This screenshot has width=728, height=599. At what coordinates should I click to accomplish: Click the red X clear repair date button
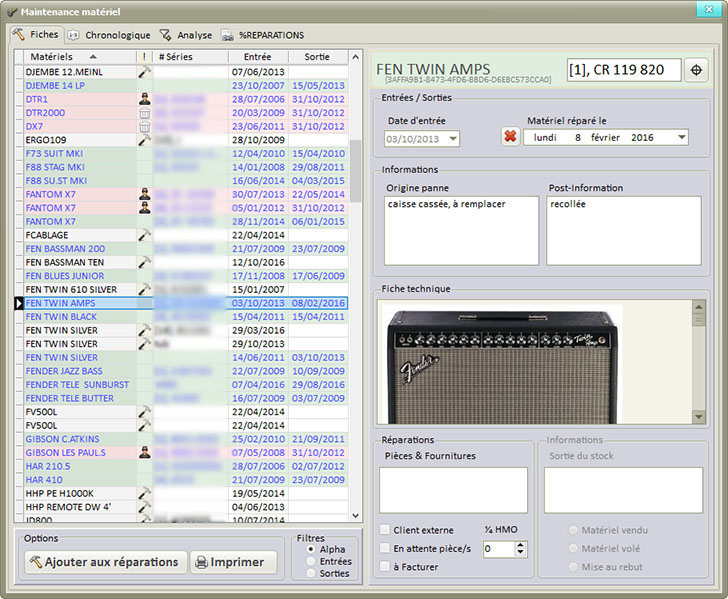[510, 137]
